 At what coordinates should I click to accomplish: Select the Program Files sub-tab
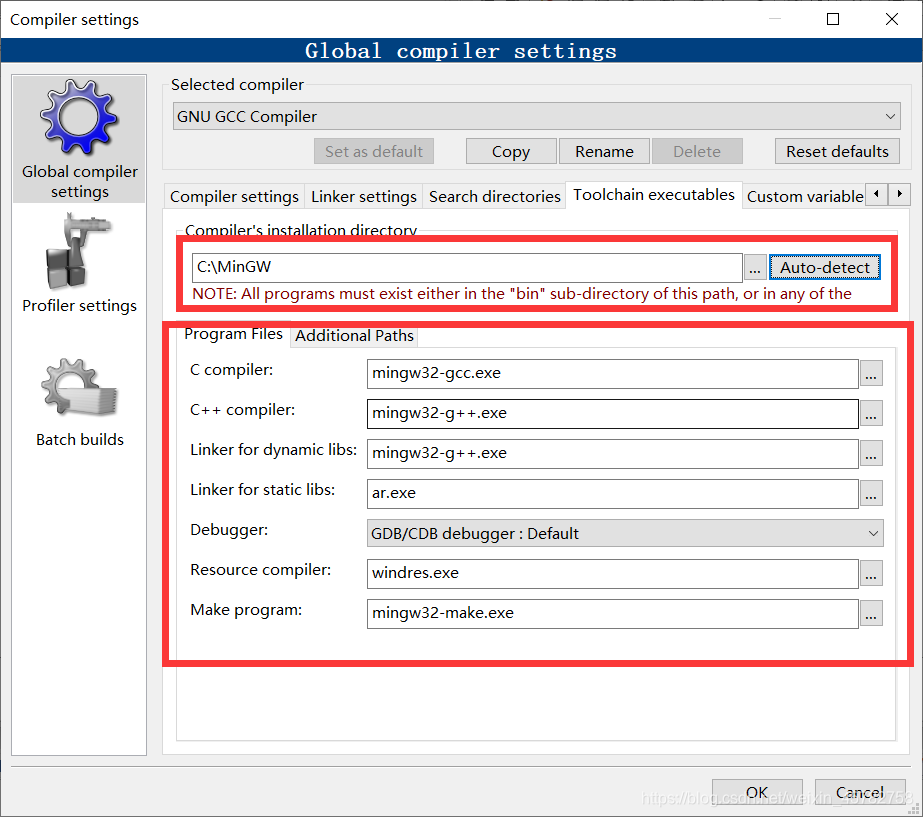pos(233,334)
